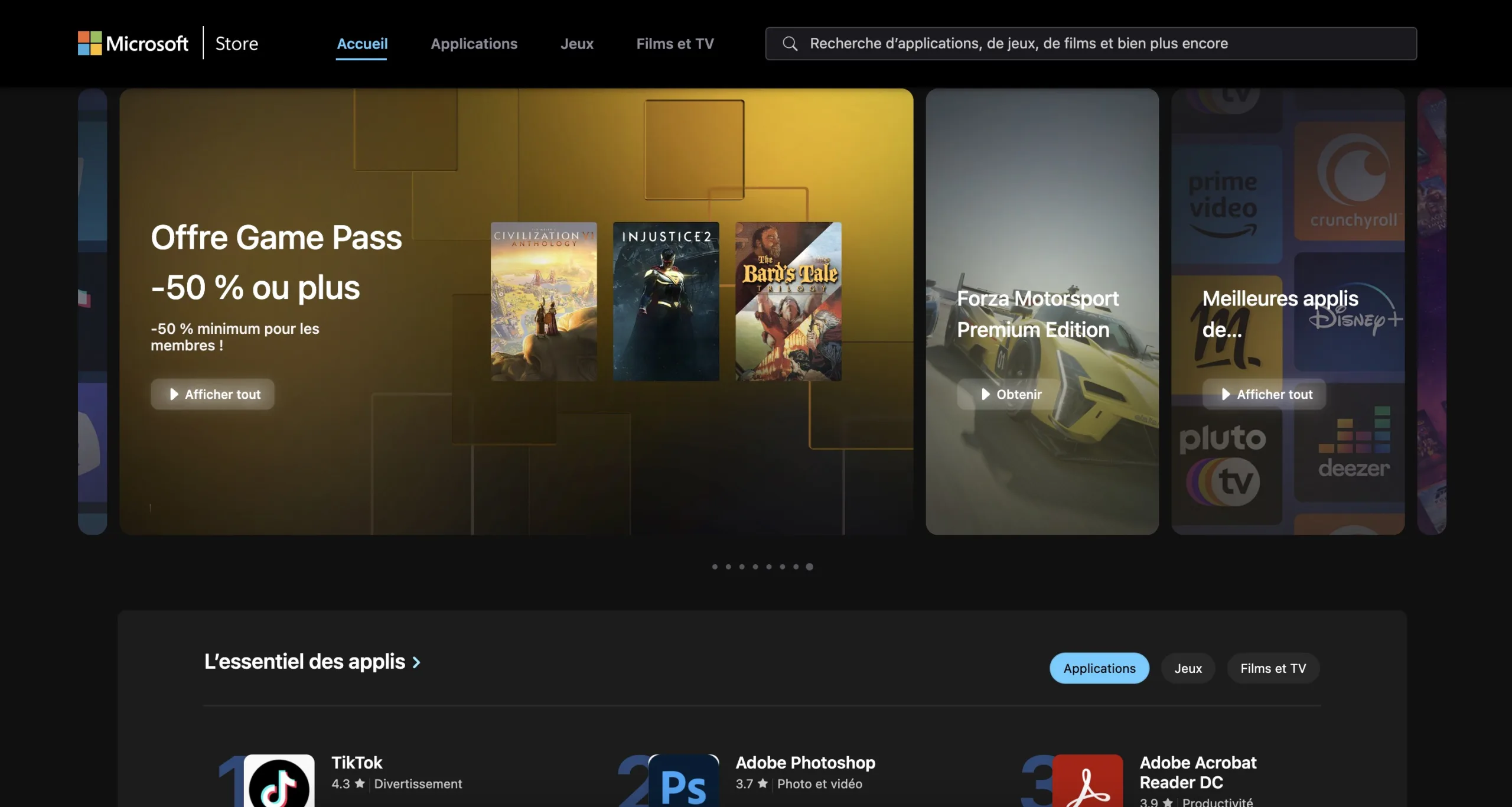Click the search magnifier icon
Screen dimensions: 1512x807
790,43
